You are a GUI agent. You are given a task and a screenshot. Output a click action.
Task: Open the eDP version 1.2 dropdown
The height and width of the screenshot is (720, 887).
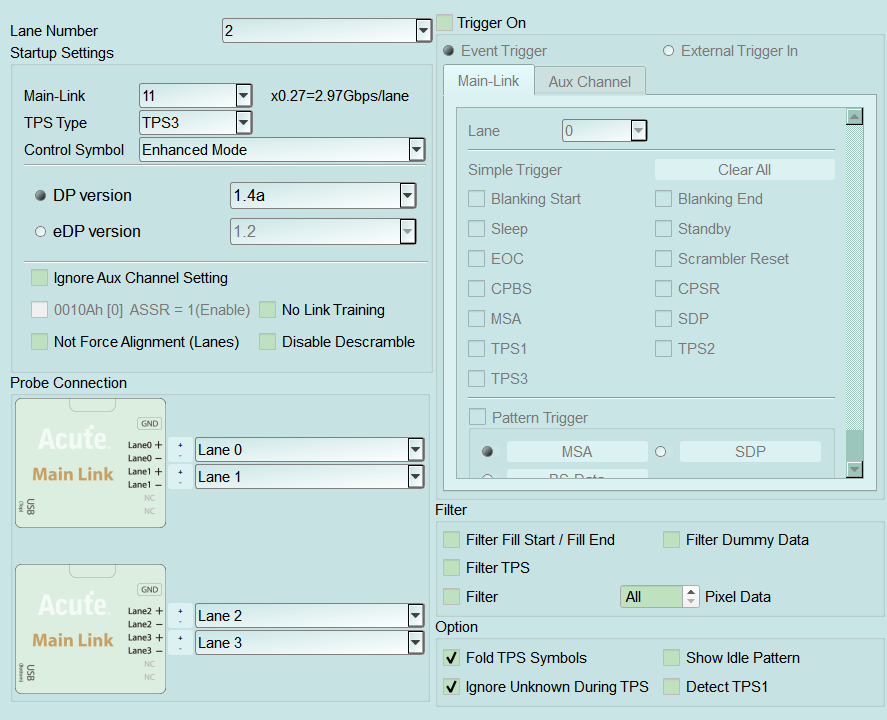408,232
